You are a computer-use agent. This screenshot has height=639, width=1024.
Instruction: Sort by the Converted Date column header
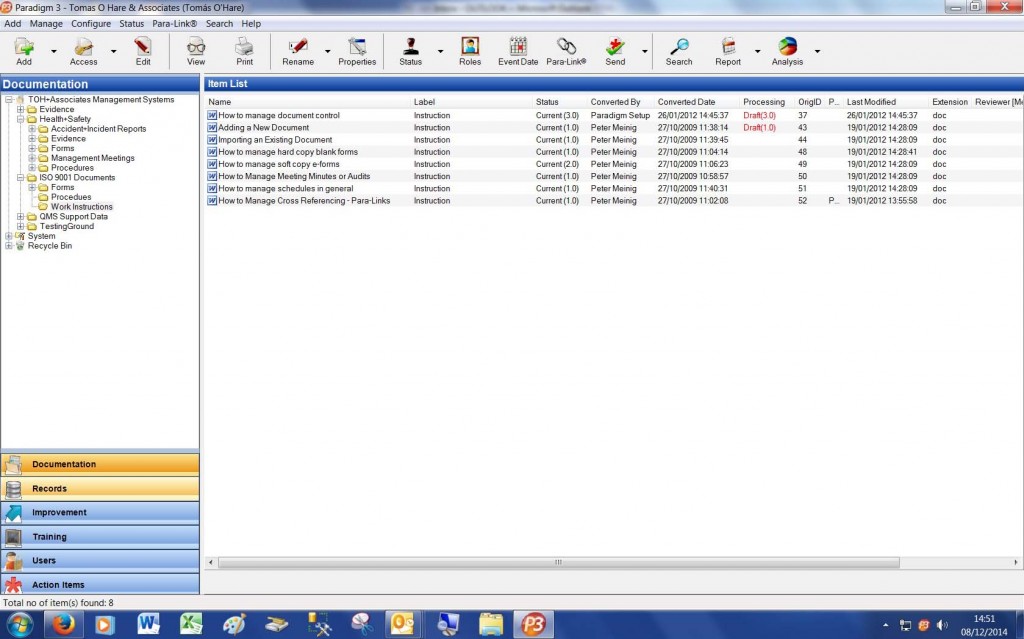(x=686, y=102)
